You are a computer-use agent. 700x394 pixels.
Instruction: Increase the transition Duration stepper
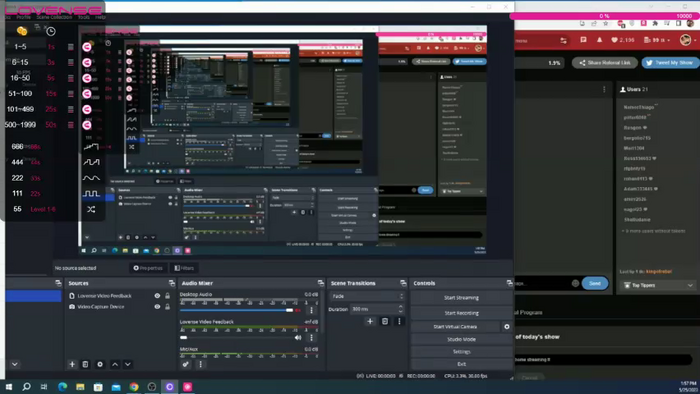(400, 307)
